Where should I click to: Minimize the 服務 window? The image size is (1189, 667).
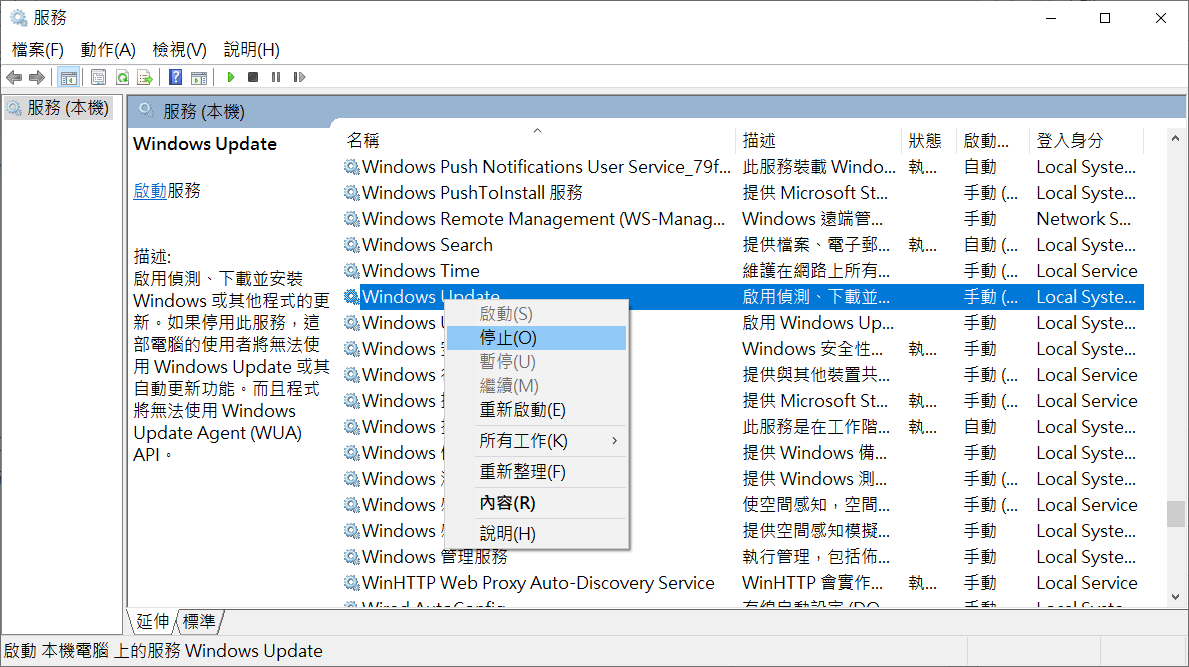pyautogui.click(x=1051, y=18)
